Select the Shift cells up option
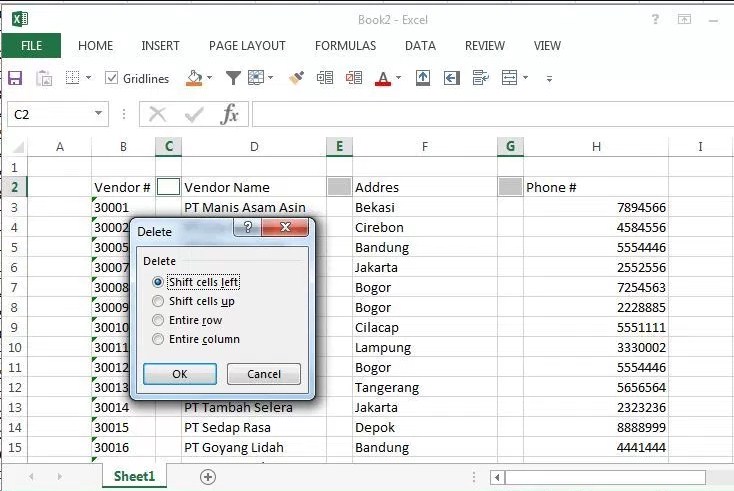Image resolution: width=734 pixels, height=491 pixels. [157, 301]
